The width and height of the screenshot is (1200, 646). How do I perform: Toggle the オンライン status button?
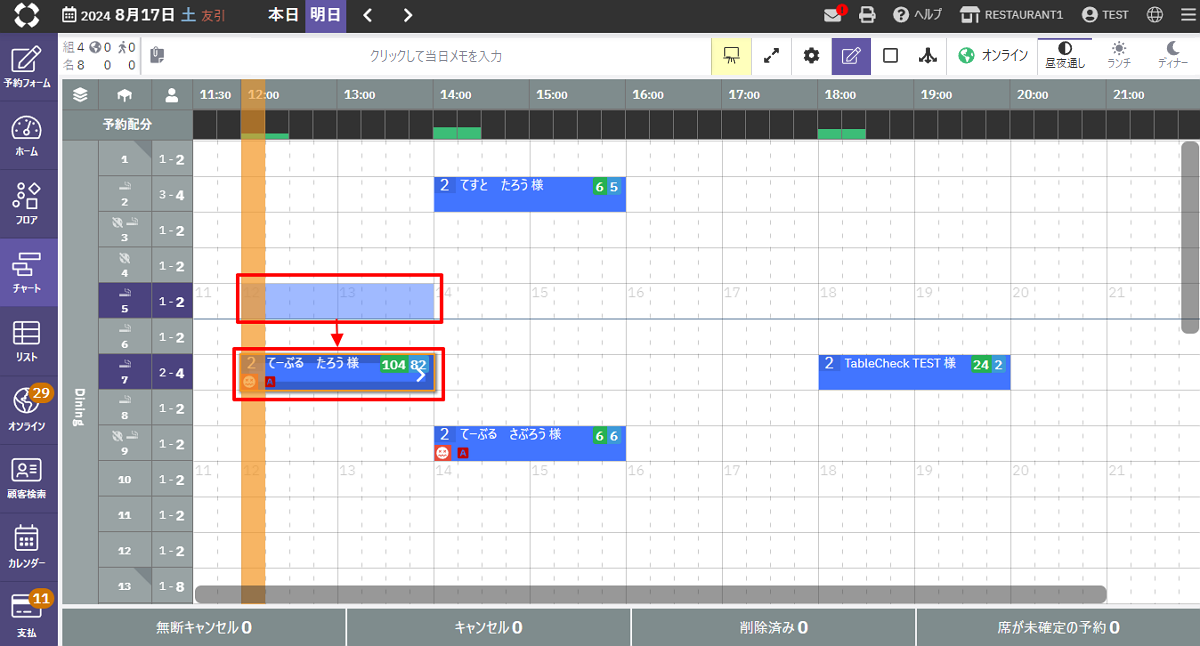point(993,56)
